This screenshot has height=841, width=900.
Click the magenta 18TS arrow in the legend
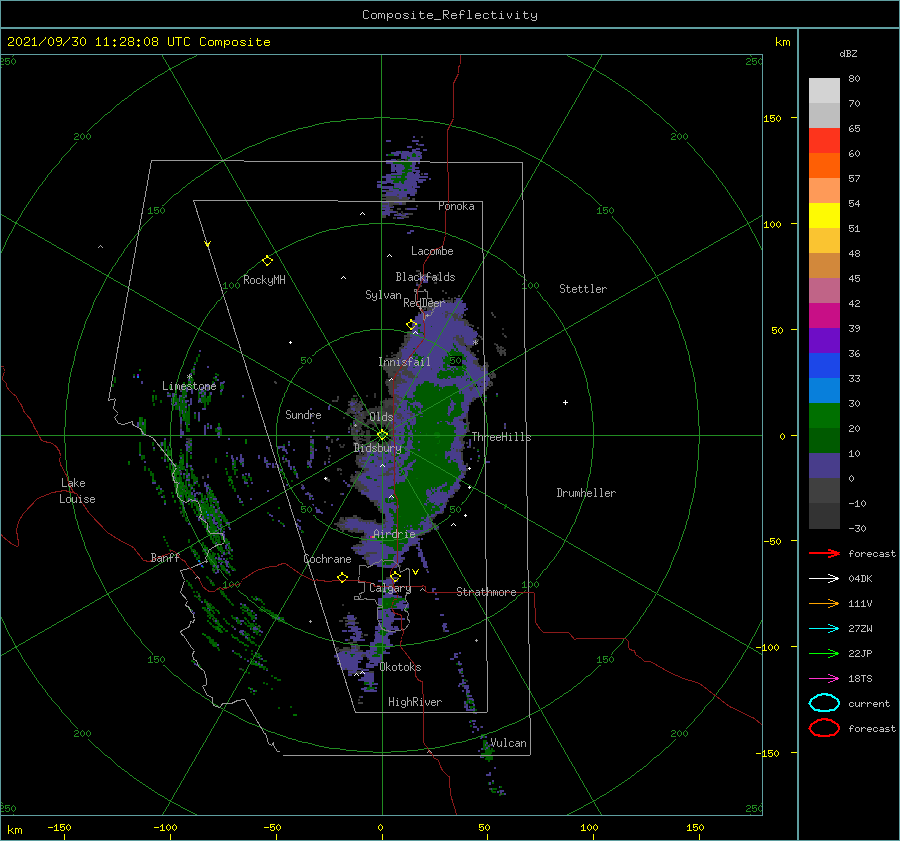[824, 679]
